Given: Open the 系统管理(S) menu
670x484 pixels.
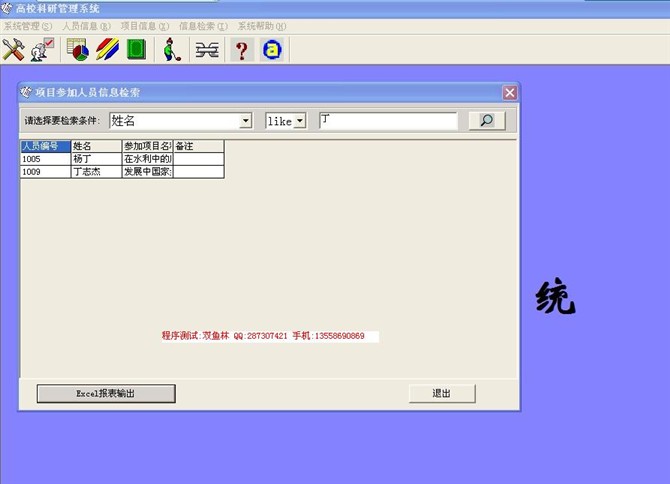Looking at the screenshot, I should click(28, 26).
